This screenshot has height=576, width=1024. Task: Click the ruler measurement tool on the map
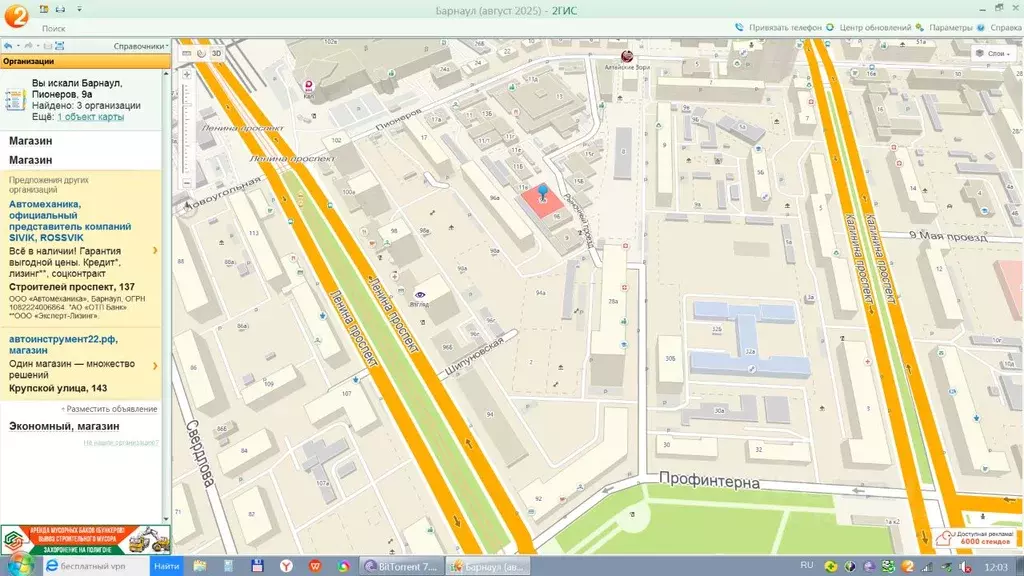pyautogui.click(x=185, y=54)
